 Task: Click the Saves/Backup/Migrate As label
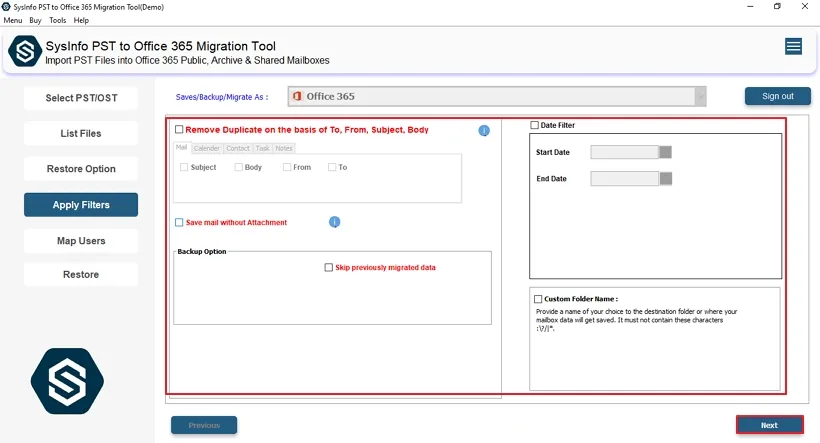click(222, 97)
